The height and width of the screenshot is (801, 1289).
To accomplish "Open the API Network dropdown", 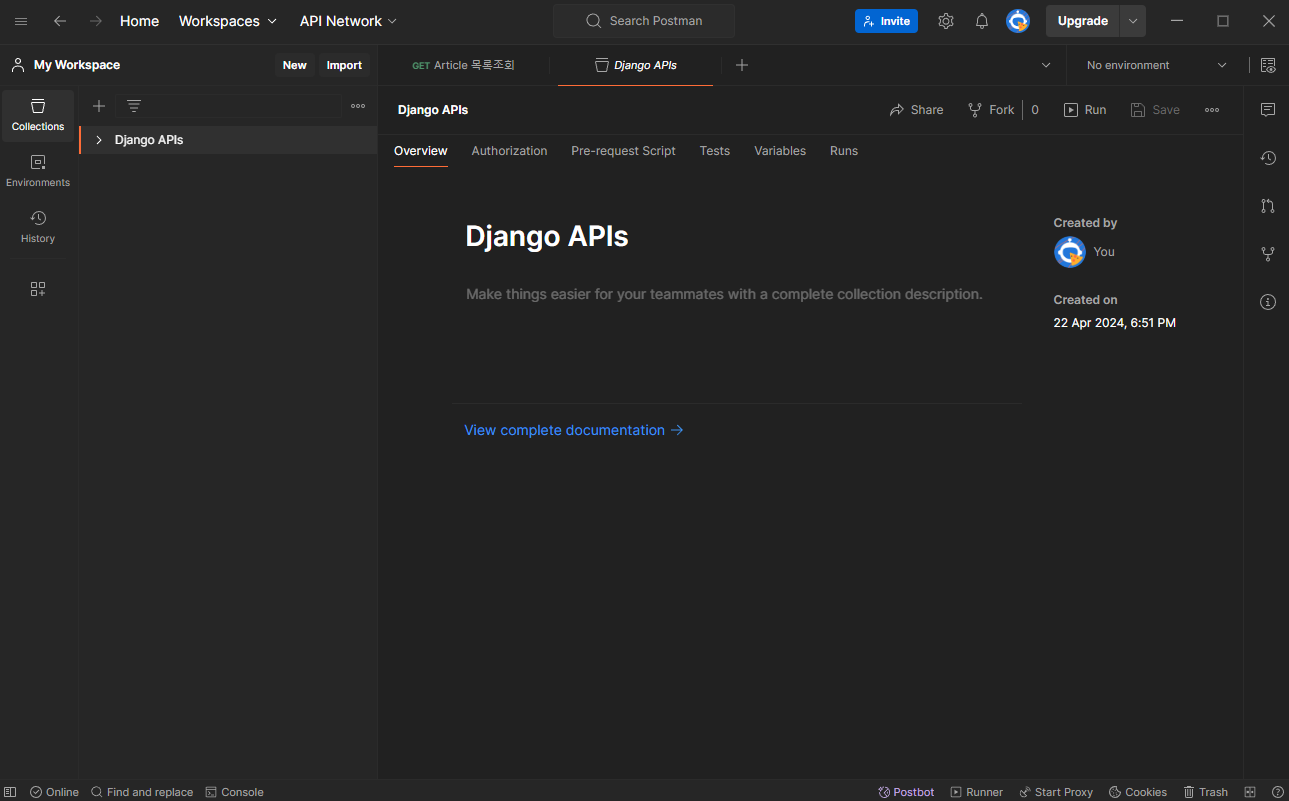I will [x=348, y=21].
